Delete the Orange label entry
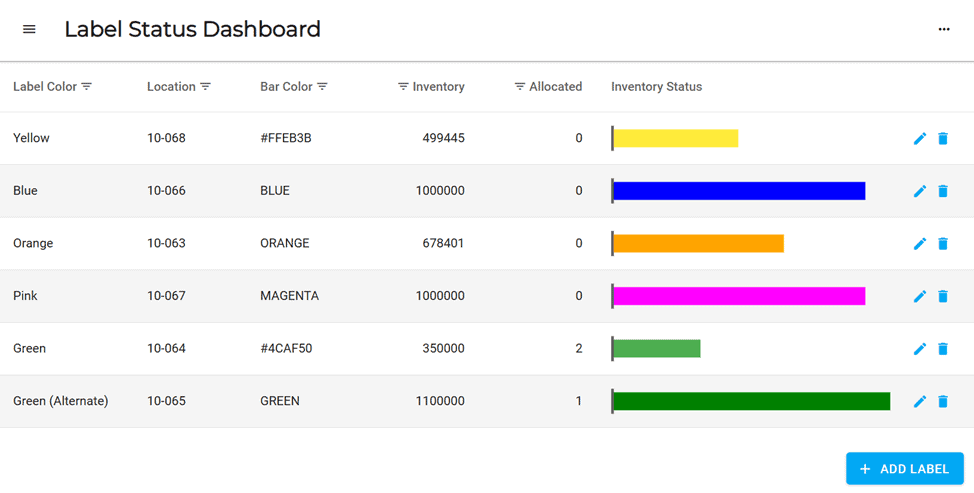The image size is (974, 493). tap(943, 244)
